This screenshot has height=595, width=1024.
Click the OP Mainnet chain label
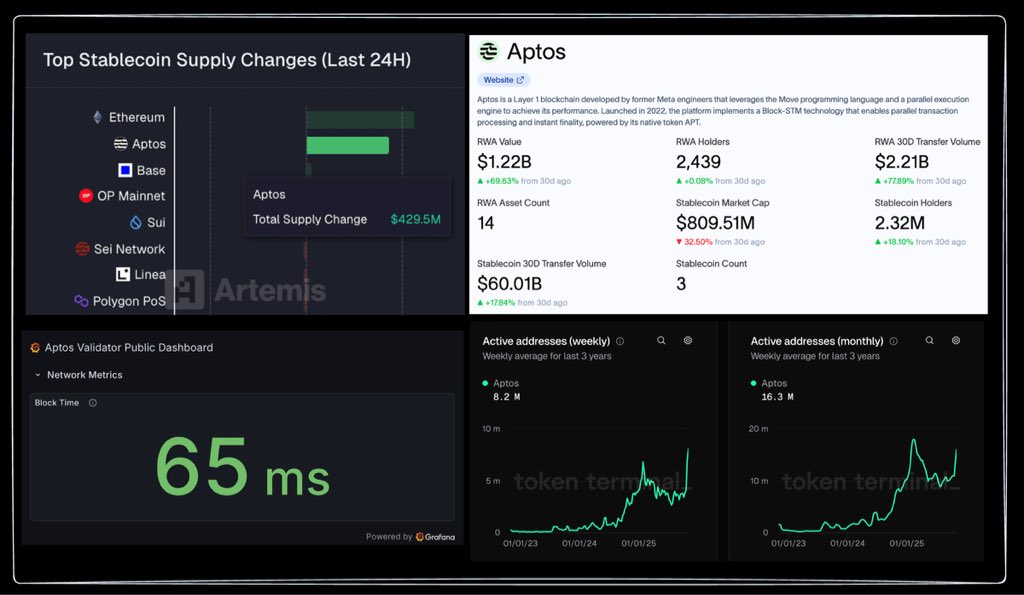(x=131, y=196)
